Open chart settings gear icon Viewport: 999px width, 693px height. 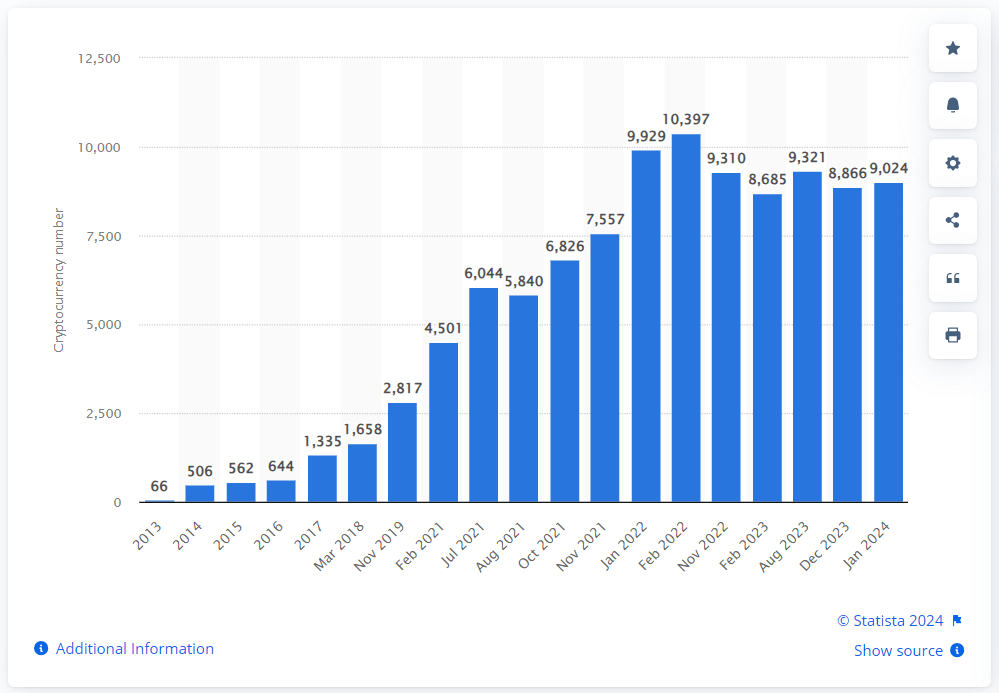coord(952,163)
